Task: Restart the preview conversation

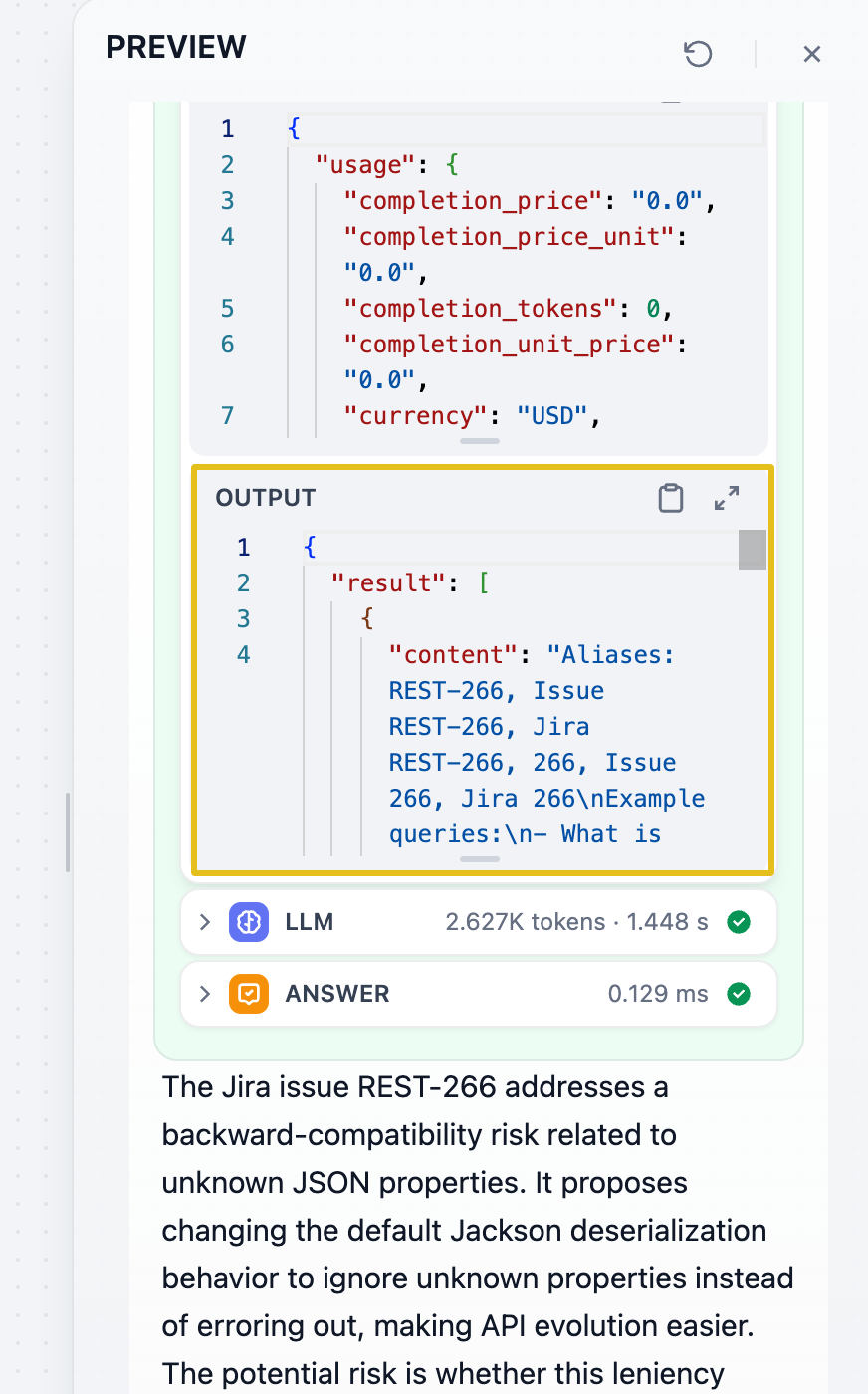Action: (x=698, y=54)
